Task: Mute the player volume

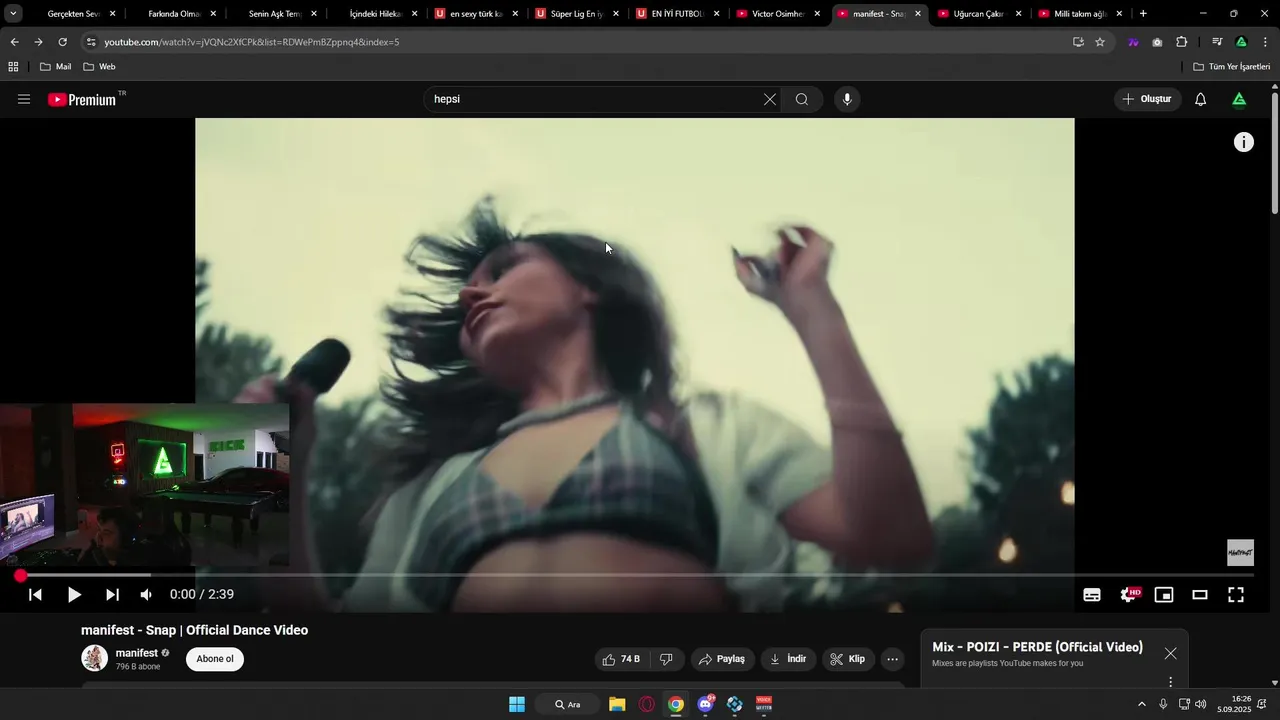Action: 146,594
